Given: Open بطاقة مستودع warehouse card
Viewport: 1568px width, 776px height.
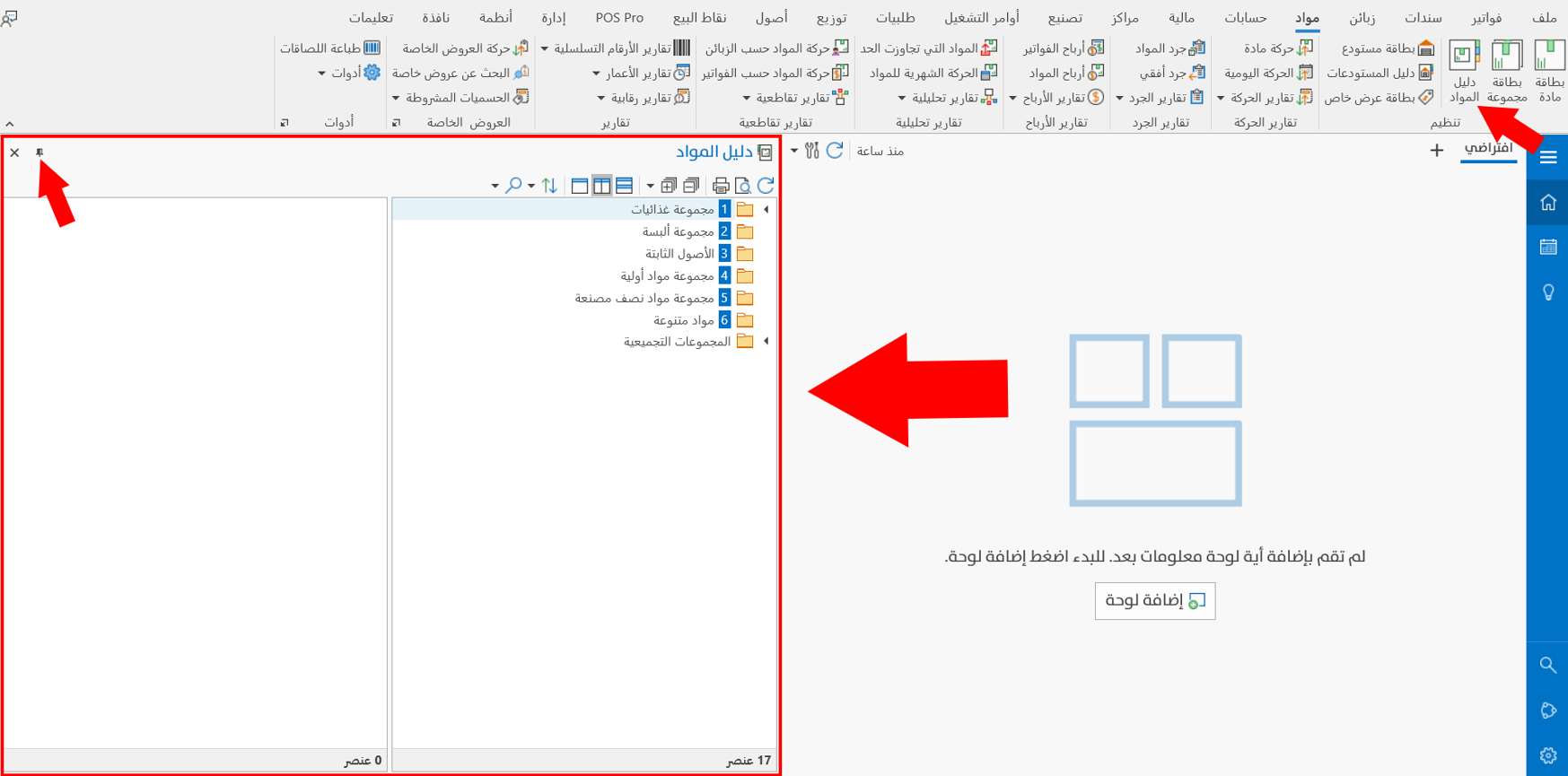Looking at the screenshot, I should (1388, 48).
